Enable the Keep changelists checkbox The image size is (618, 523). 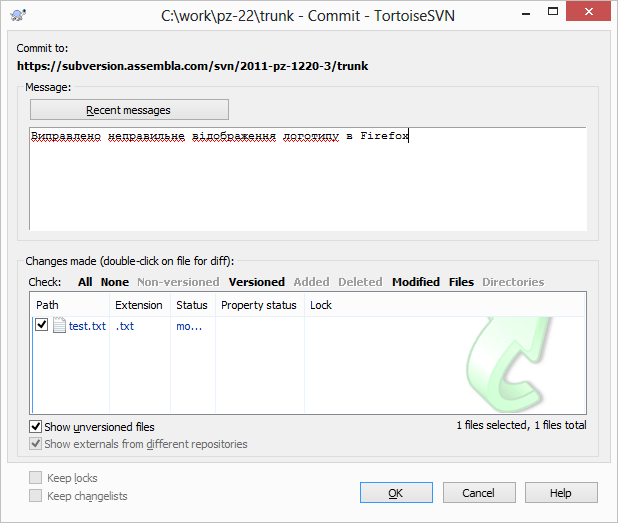point(35,495)
